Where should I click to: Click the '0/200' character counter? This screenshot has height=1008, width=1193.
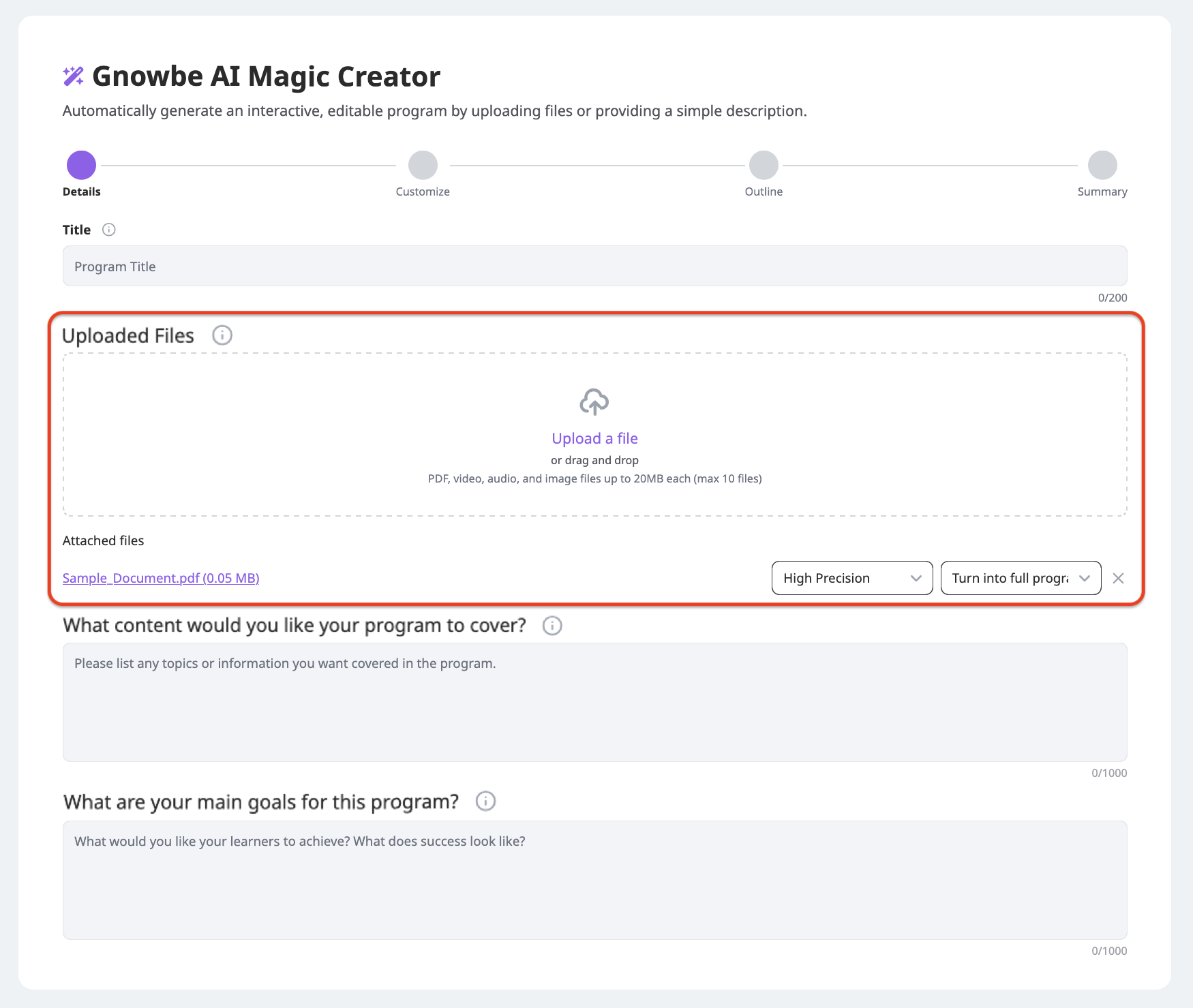tap(1113, 298)
